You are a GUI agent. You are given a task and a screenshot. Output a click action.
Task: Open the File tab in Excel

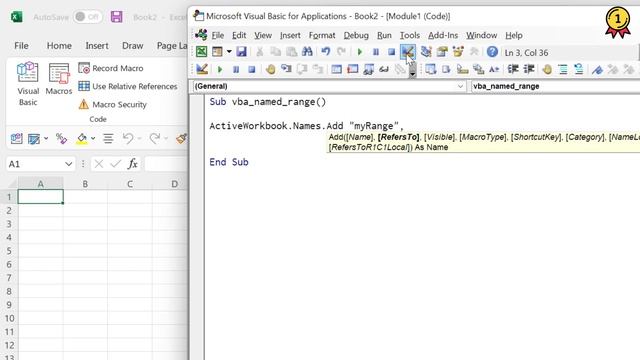21,46
